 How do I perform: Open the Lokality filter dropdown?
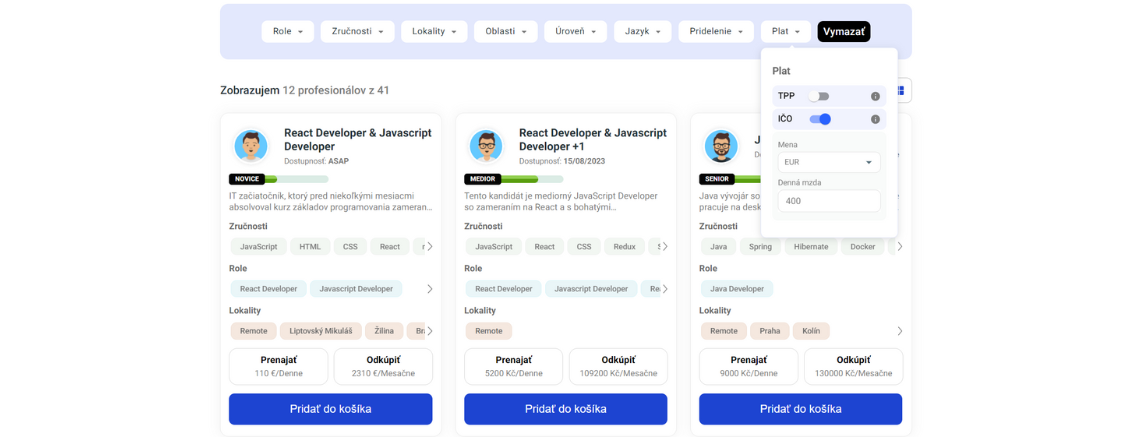click(434, 32)
